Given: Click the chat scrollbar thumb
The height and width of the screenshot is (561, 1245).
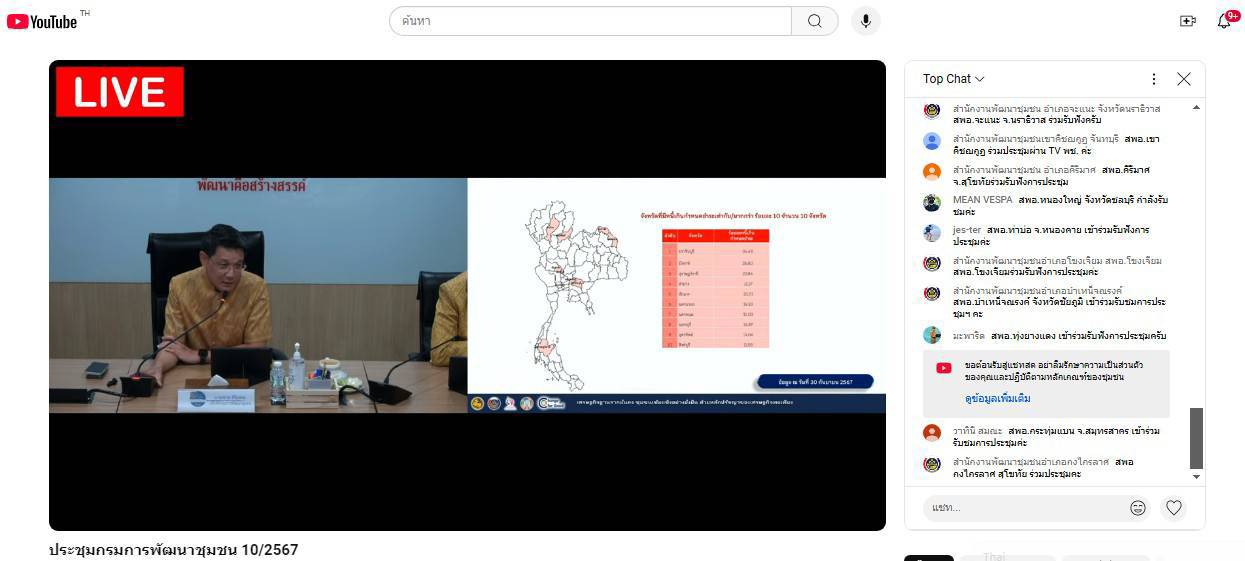Looking at the screenshot, I should pos(1197,438).
